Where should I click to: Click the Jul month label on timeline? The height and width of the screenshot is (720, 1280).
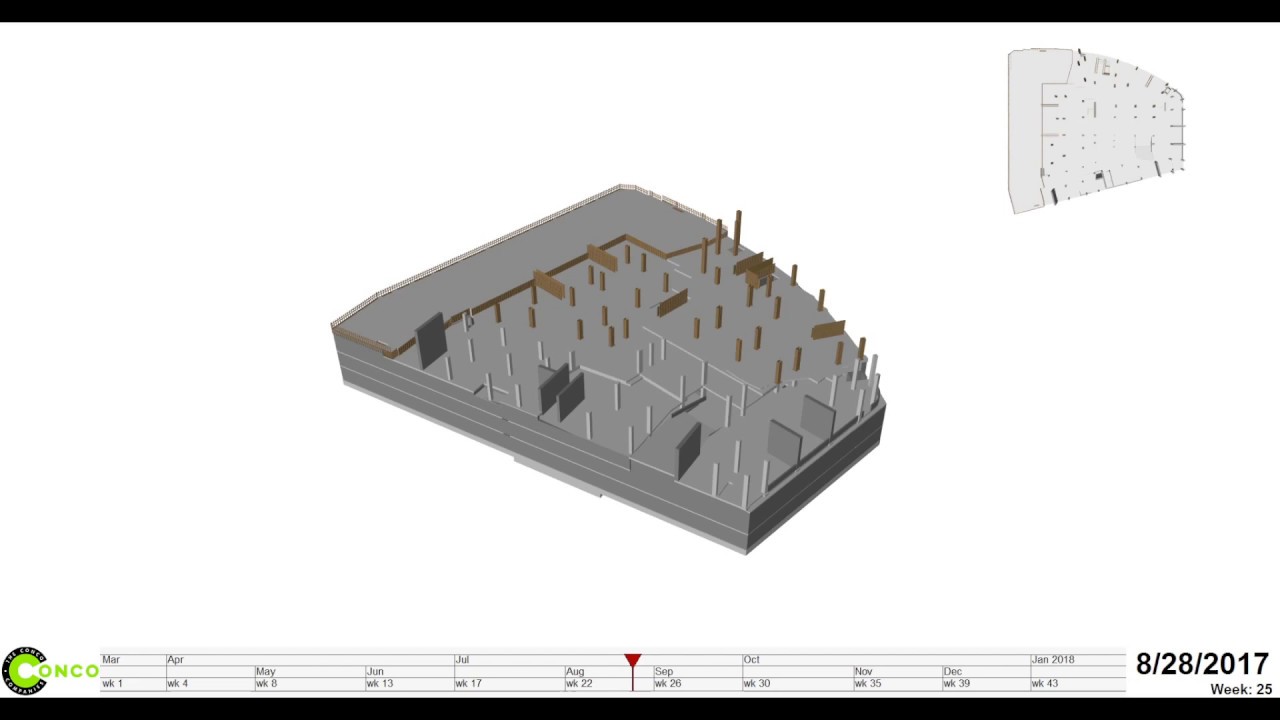[462, 660]
